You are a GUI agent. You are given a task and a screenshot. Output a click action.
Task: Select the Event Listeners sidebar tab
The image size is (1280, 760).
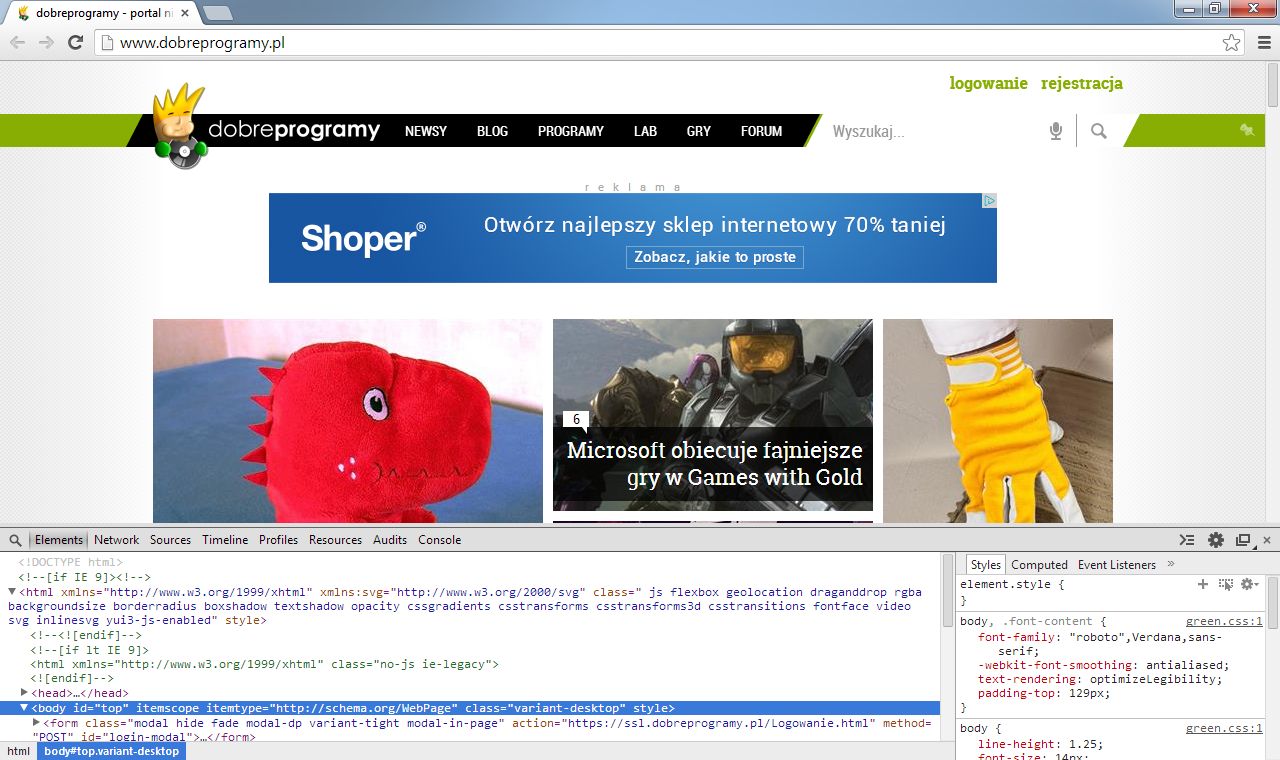pyautogui.click(x=1116, y=565)
